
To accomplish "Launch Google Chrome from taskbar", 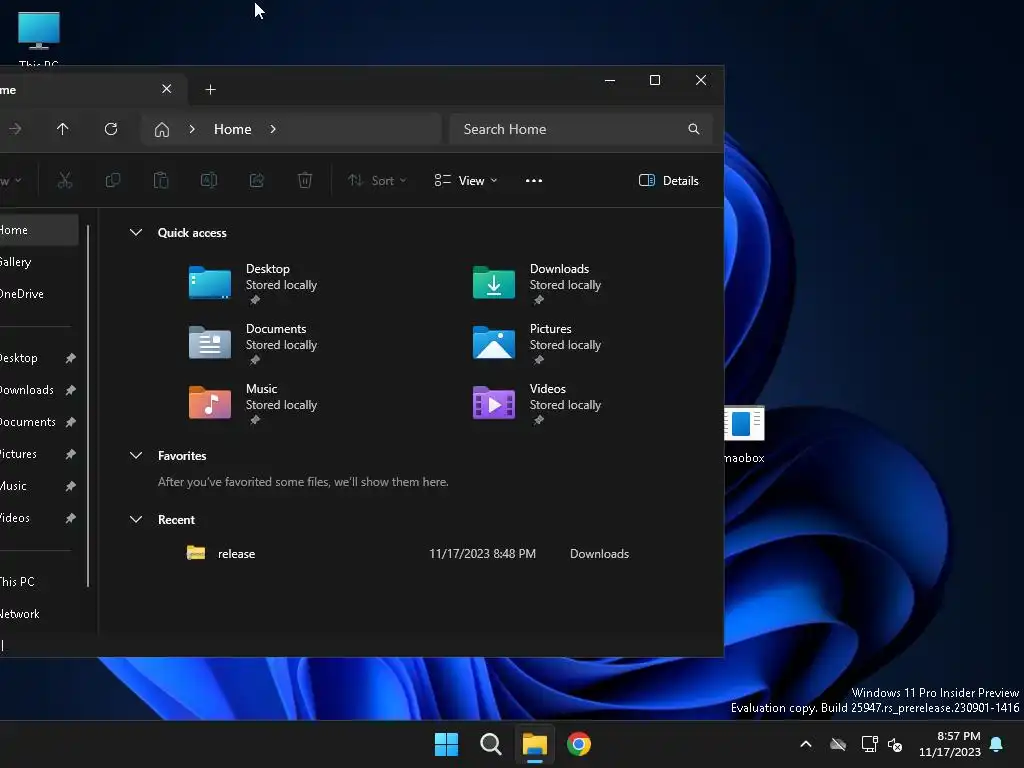I will coord(579,744).
